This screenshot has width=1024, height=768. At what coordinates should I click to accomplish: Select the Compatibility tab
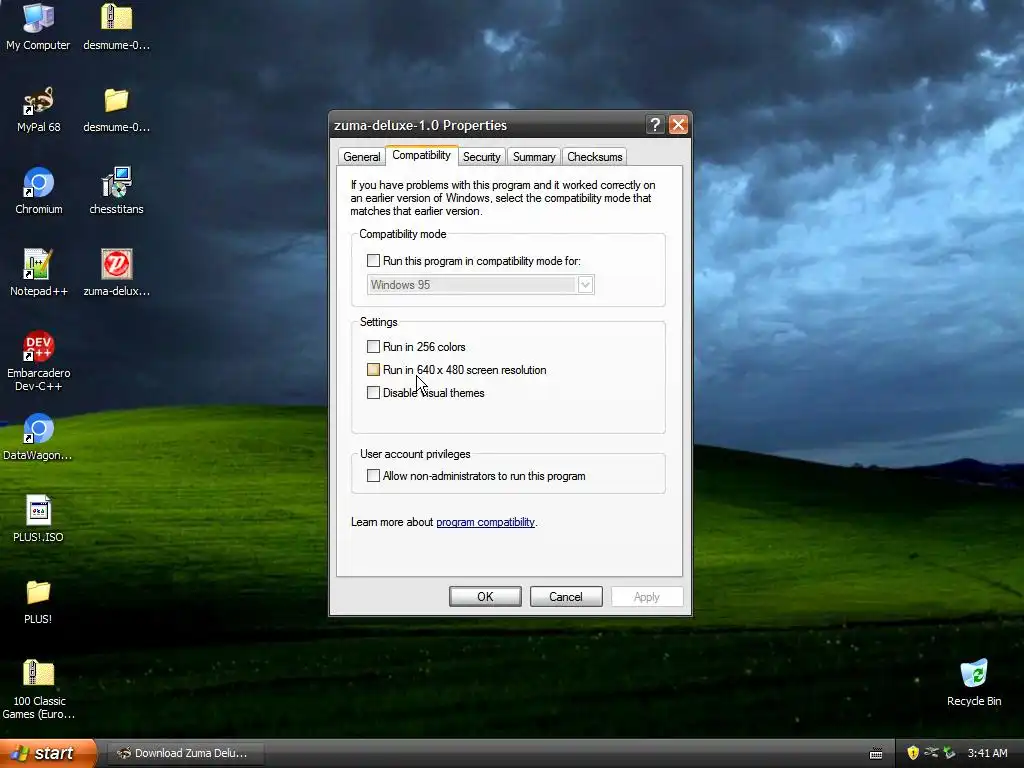421,155
